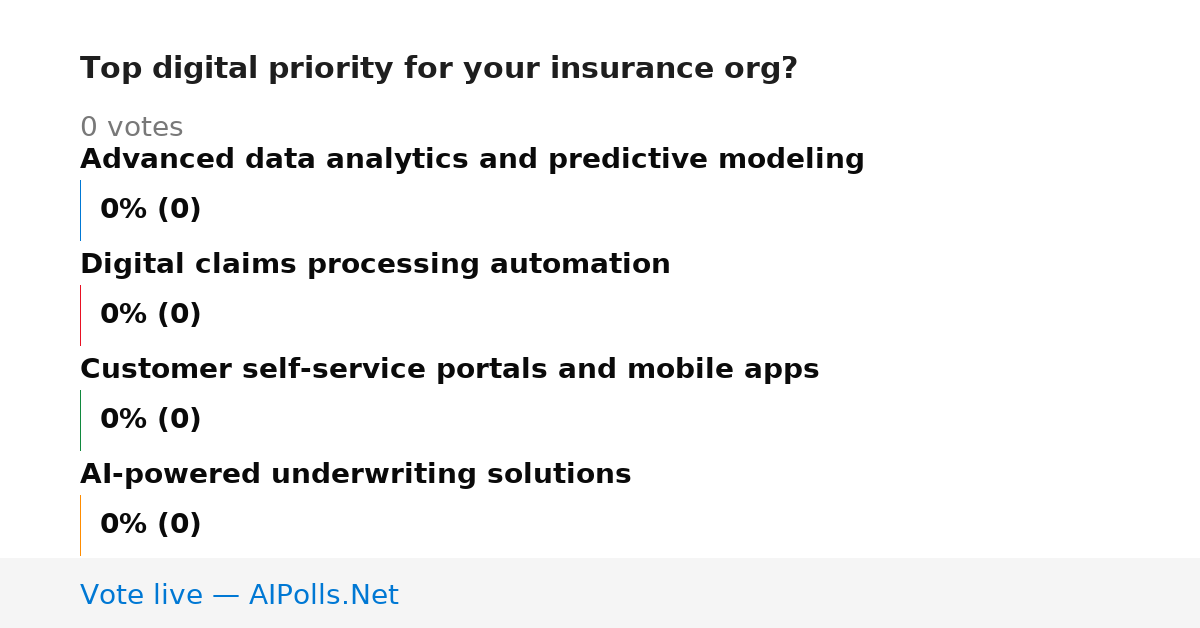Select 'Digital claims processing automation' option

coord(375,265)
